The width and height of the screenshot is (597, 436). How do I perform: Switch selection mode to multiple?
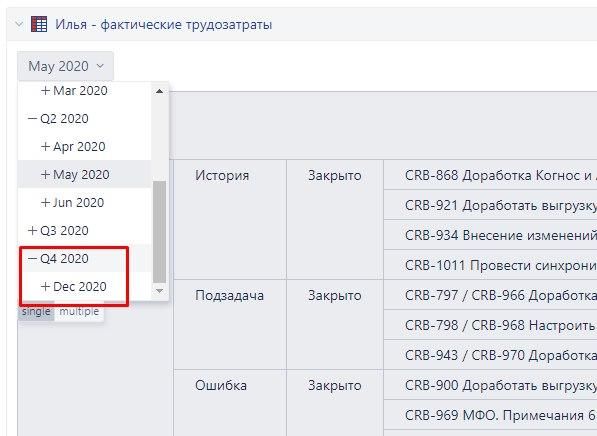[x=79, y=311]
